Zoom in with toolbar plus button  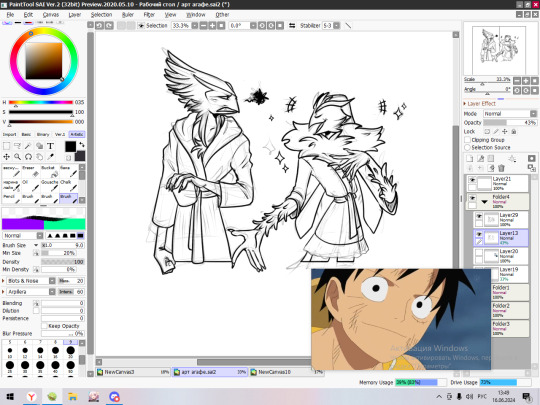(x=212, y=25)
